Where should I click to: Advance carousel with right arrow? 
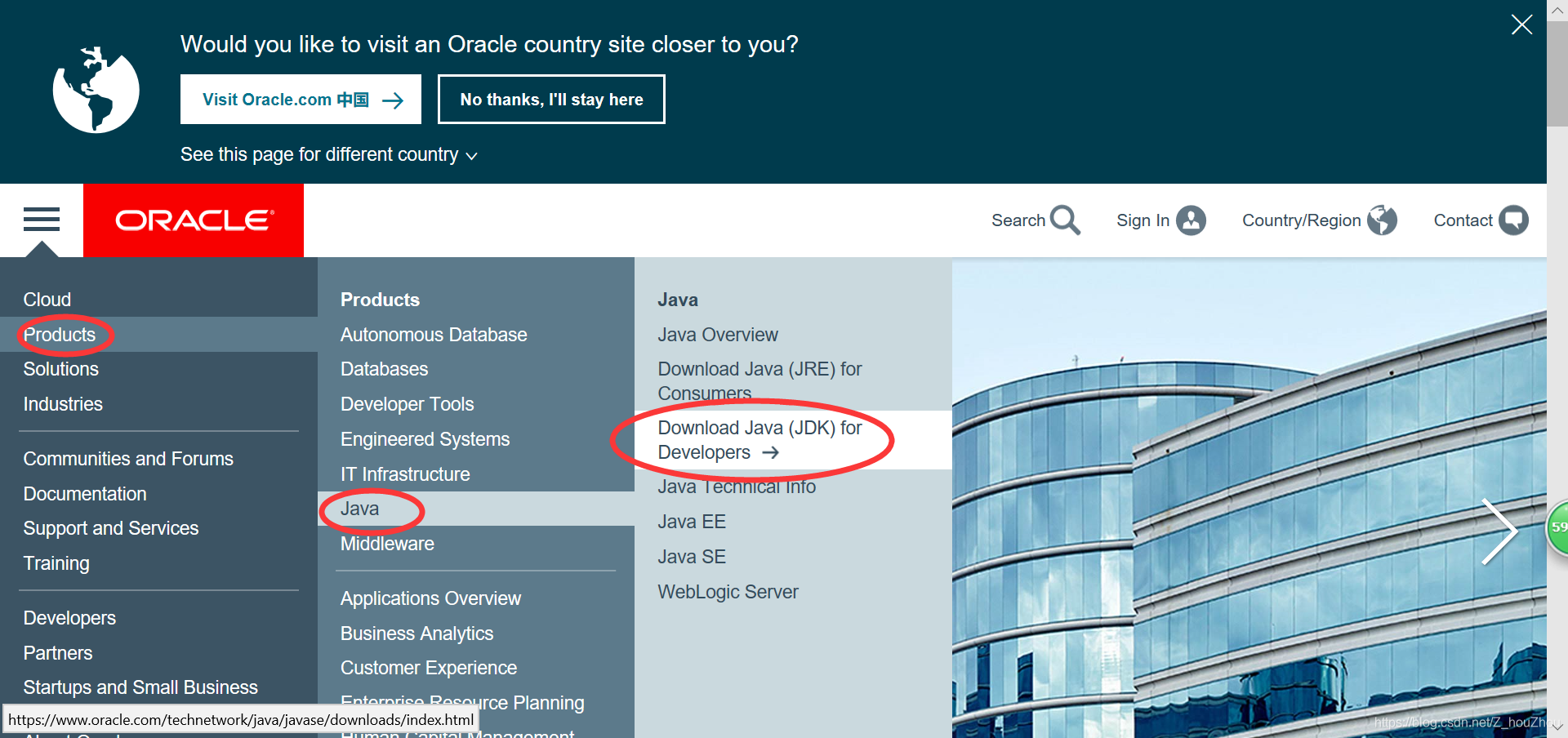click(1500, 531)
